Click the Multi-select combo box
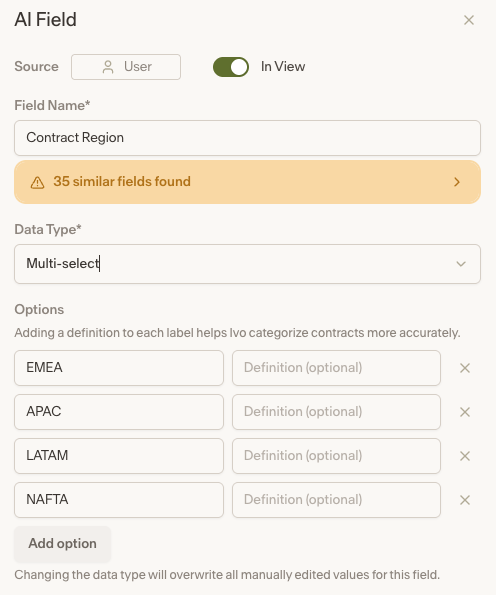The image size is (496, 595). (247, 264)
